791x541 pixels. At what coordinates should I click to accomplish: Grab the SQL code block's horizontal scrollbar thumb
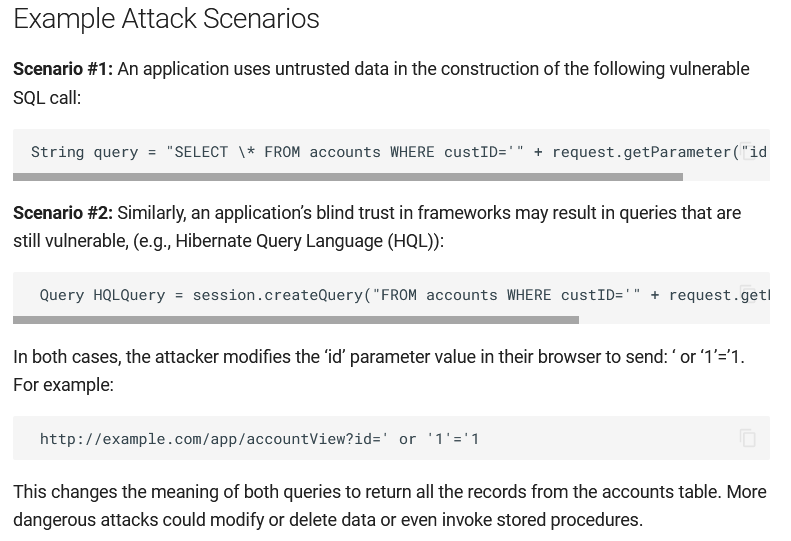coord(347,177)
